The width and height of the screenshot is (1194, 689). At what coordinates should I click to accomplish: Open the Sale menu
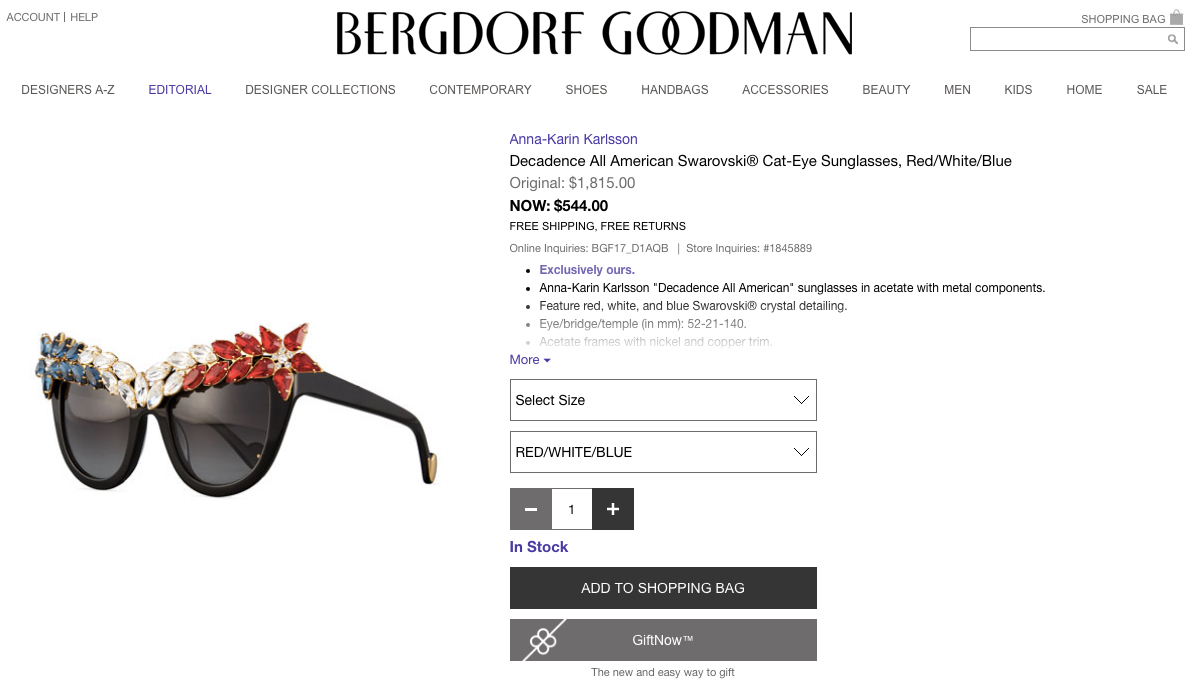click(1151, 90)
